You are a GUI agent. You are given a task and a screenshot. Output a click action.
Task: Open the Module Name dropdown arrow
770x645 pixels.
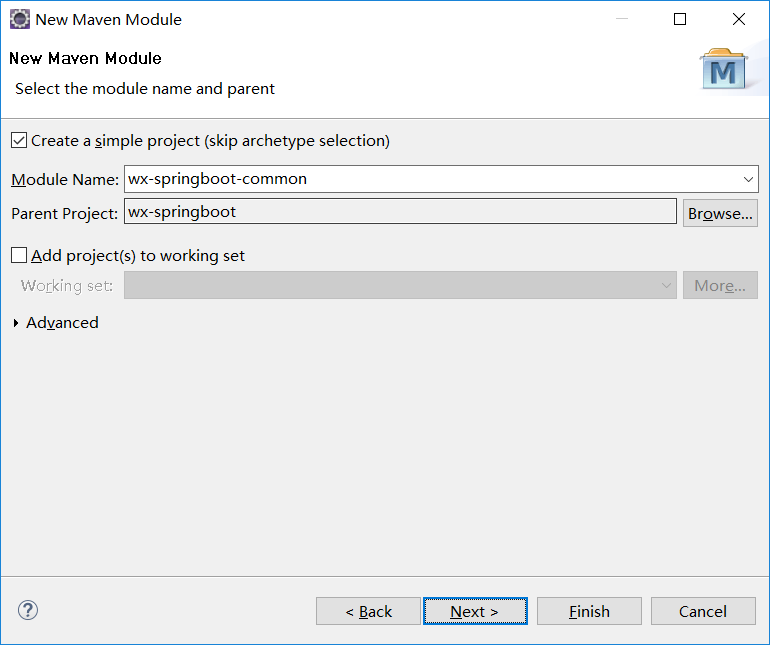click(748, 179)
